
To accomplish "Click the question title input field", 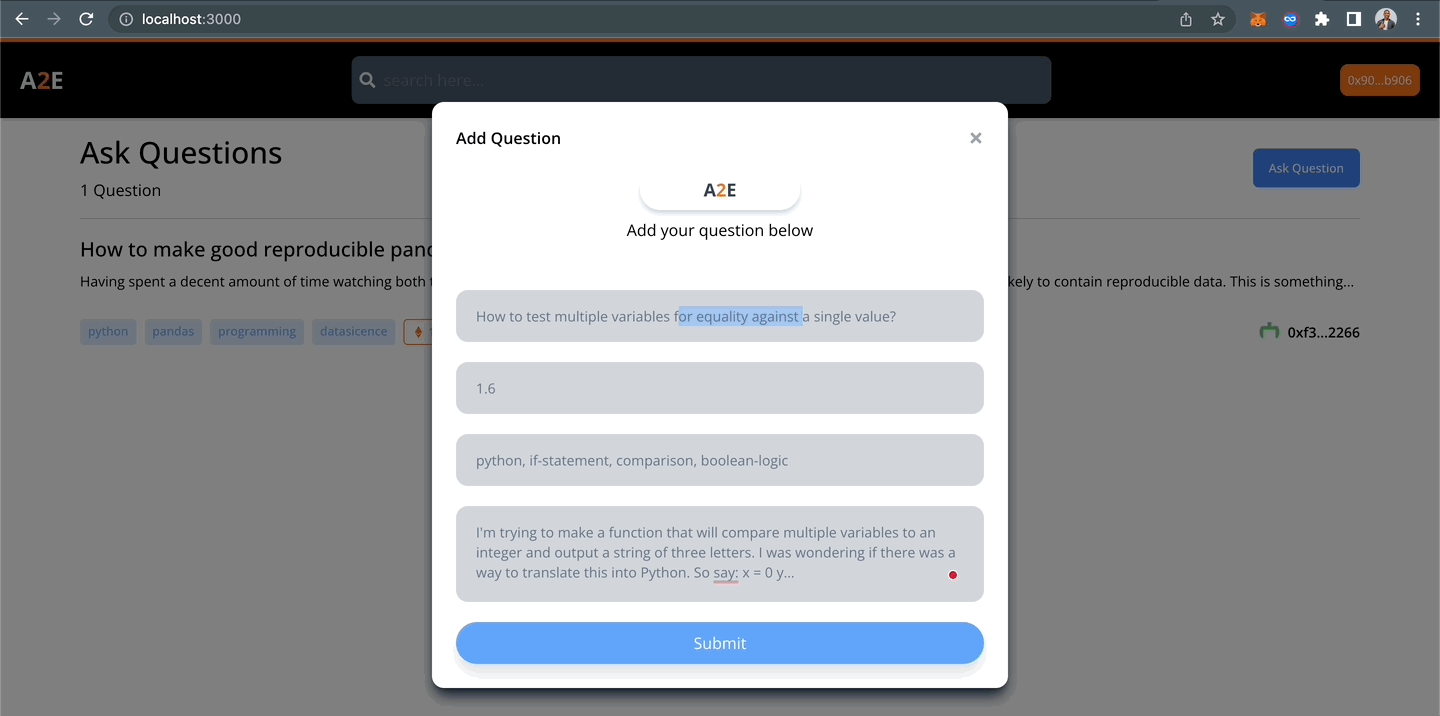I will click(x=720, y=316).
